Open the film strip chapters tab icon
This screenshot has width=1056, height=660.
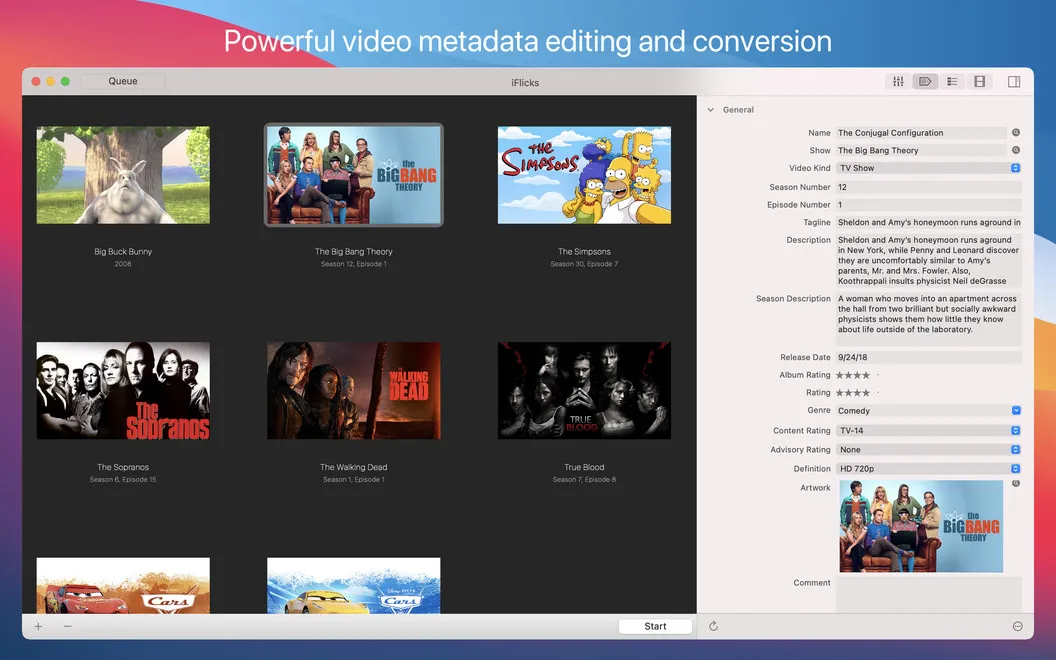tap(979, 81)
